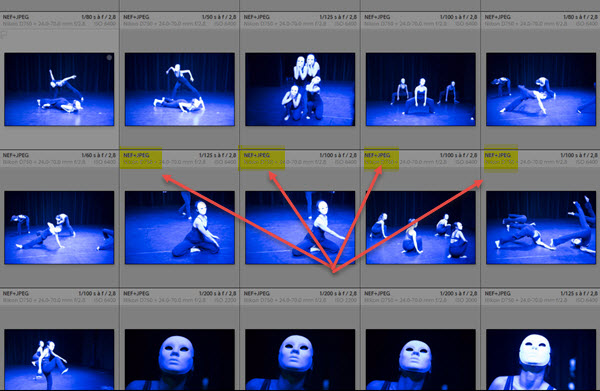
Task: Select the mask close-up in the second column, ISO 2200
Action: 180,359
